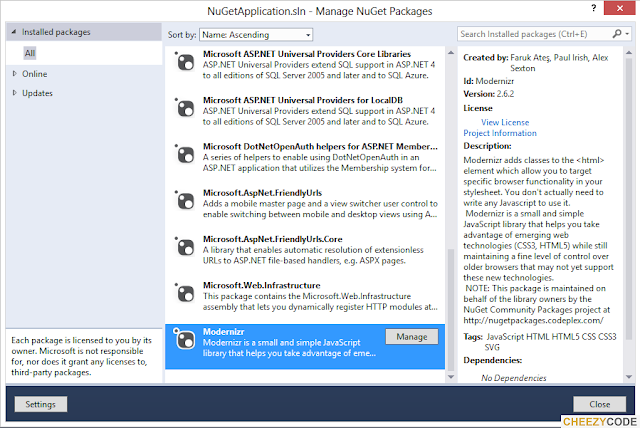The width and height of the screenshot is (640, 428).
Task: Collapse the Installed packages section
Action: [14, 32]
